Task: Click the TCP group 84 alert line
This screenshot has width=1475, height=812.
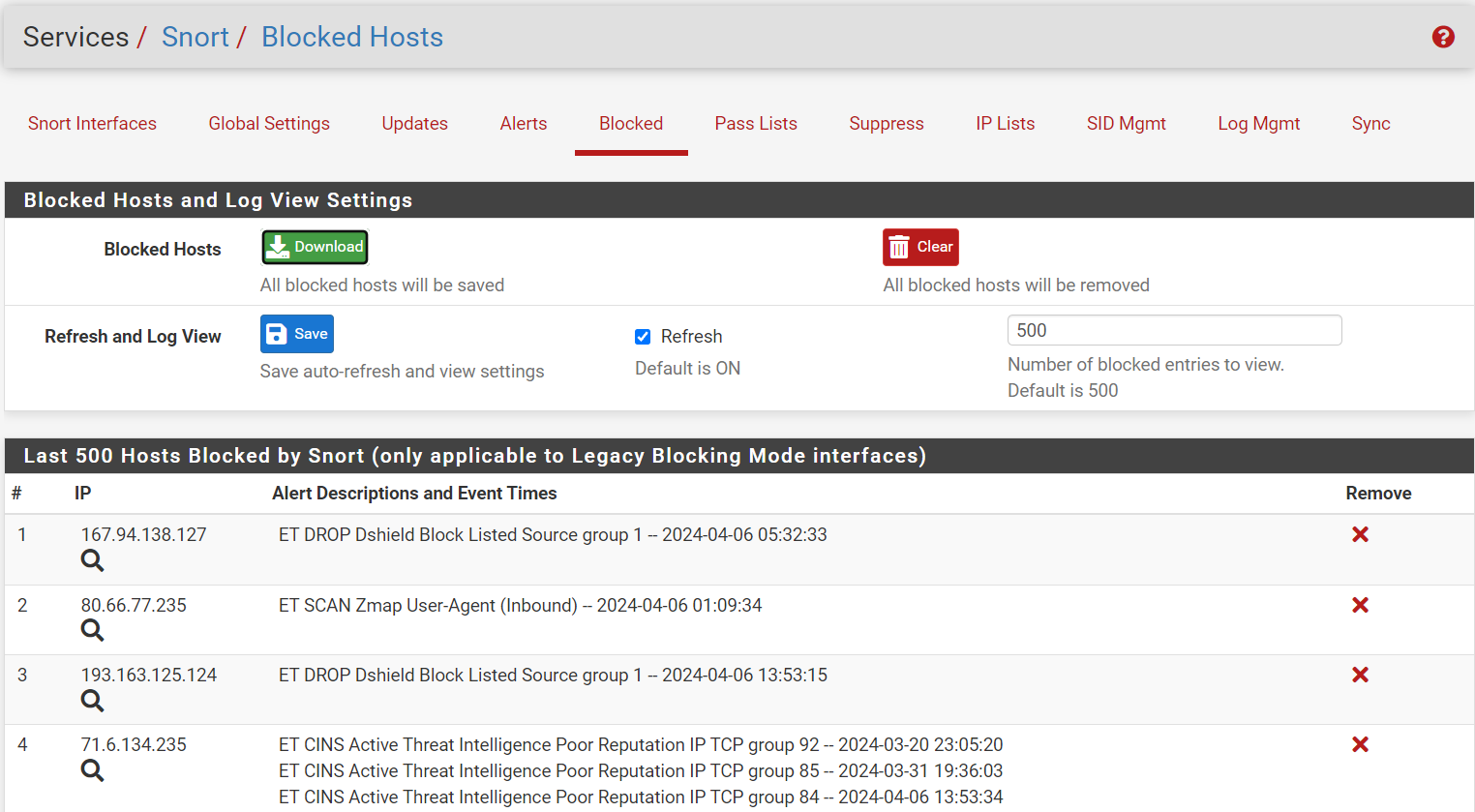Action: [641, 797]
